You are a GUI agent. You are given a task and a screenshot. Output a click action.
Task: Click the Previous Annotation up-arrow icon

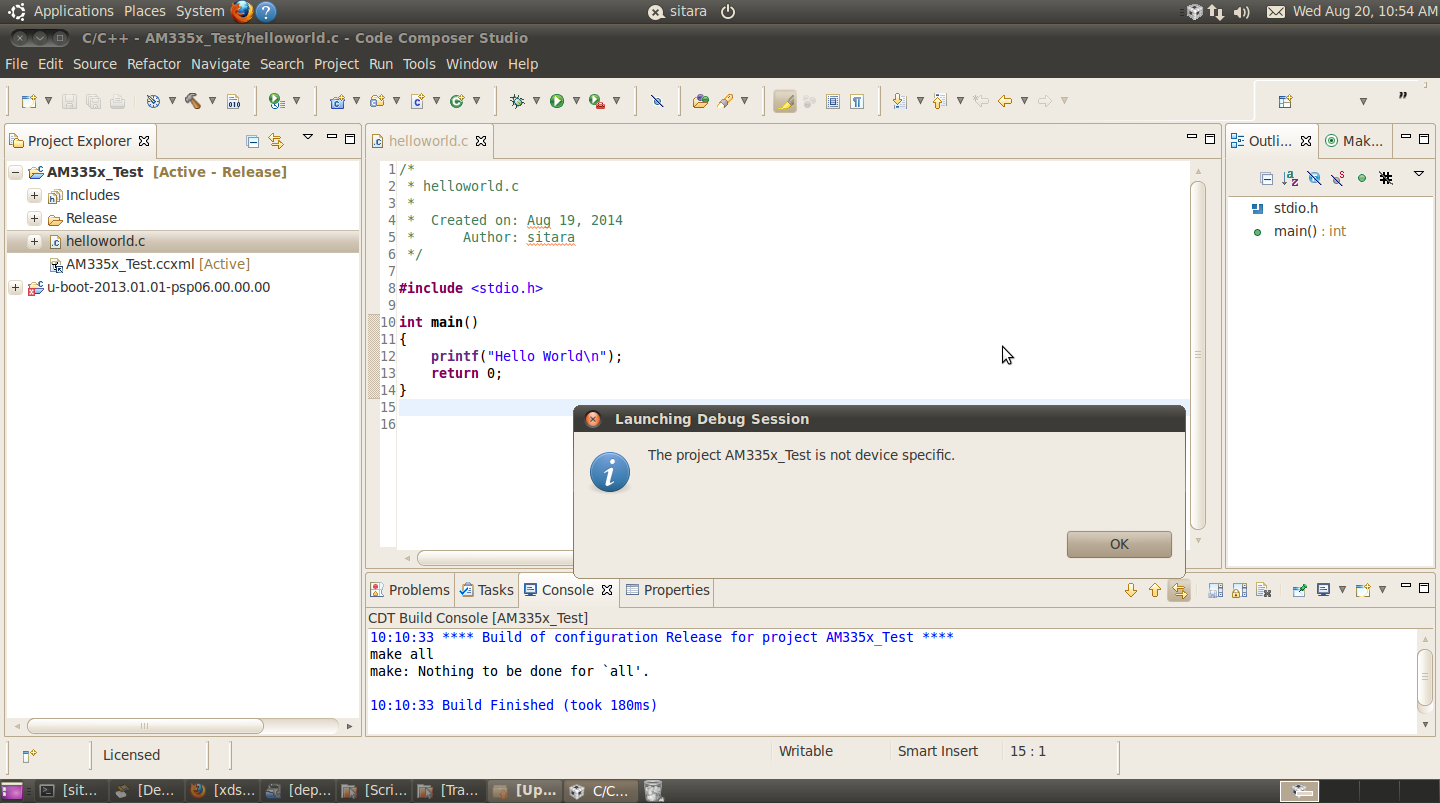click(939, 101)
